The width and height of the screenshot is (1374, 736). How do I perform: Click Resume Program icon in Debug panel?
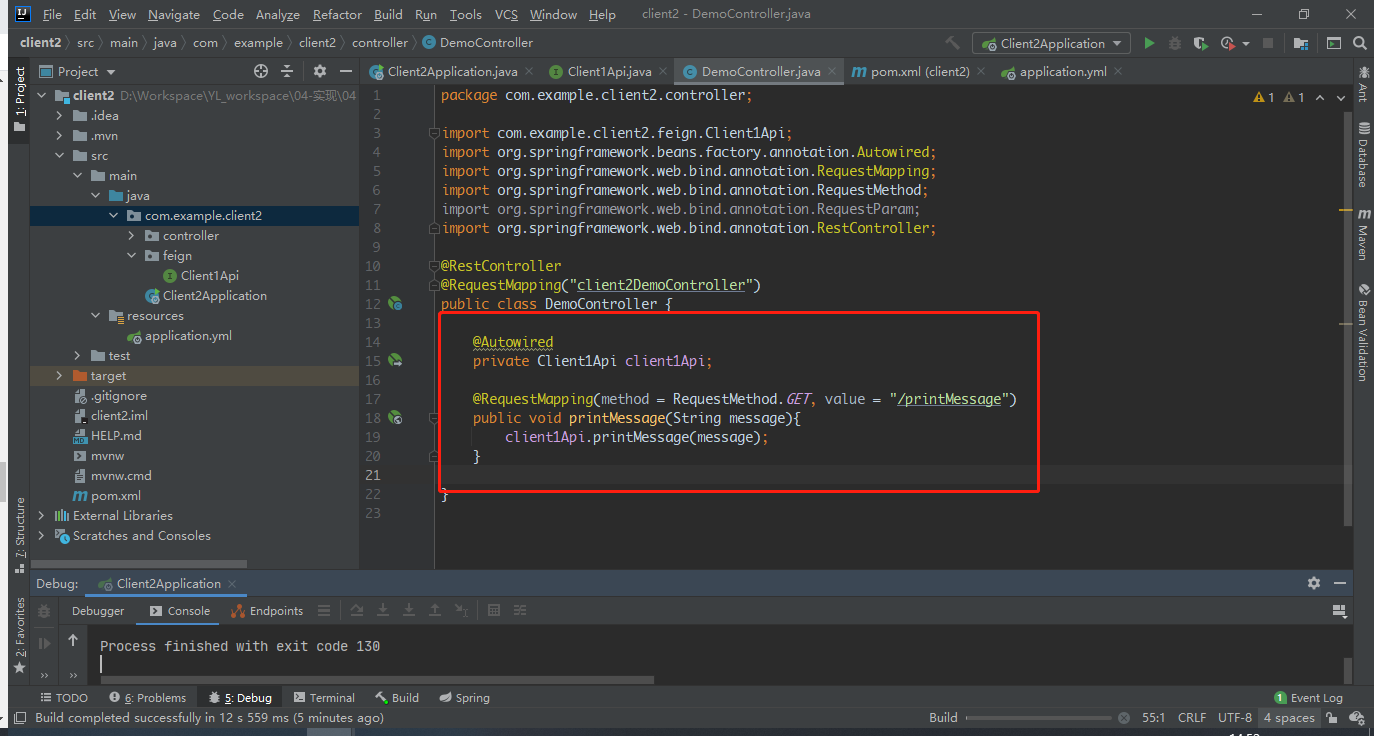(44, 643)
